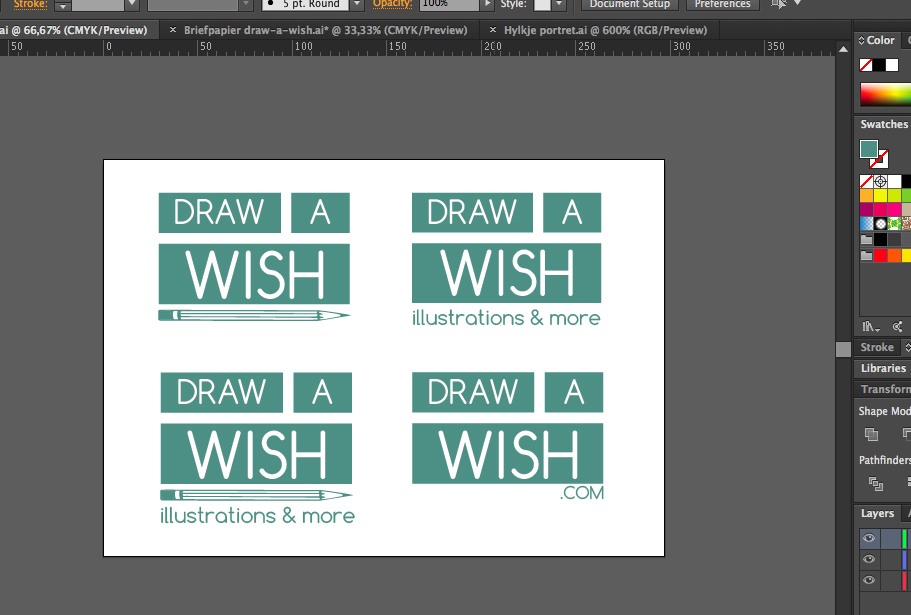This screenshot has width=911, height=615.
Task: Click the scroll-up arrow above the canvas scrollbar
Action: [x=843, y=49]
